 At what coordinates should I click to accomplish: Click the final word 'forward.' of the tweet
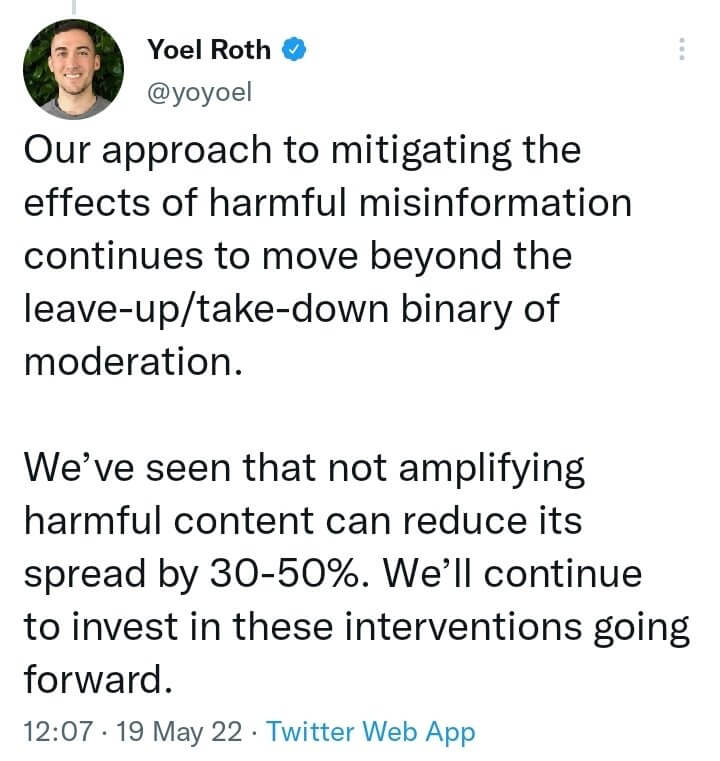(x=98, y=679)
